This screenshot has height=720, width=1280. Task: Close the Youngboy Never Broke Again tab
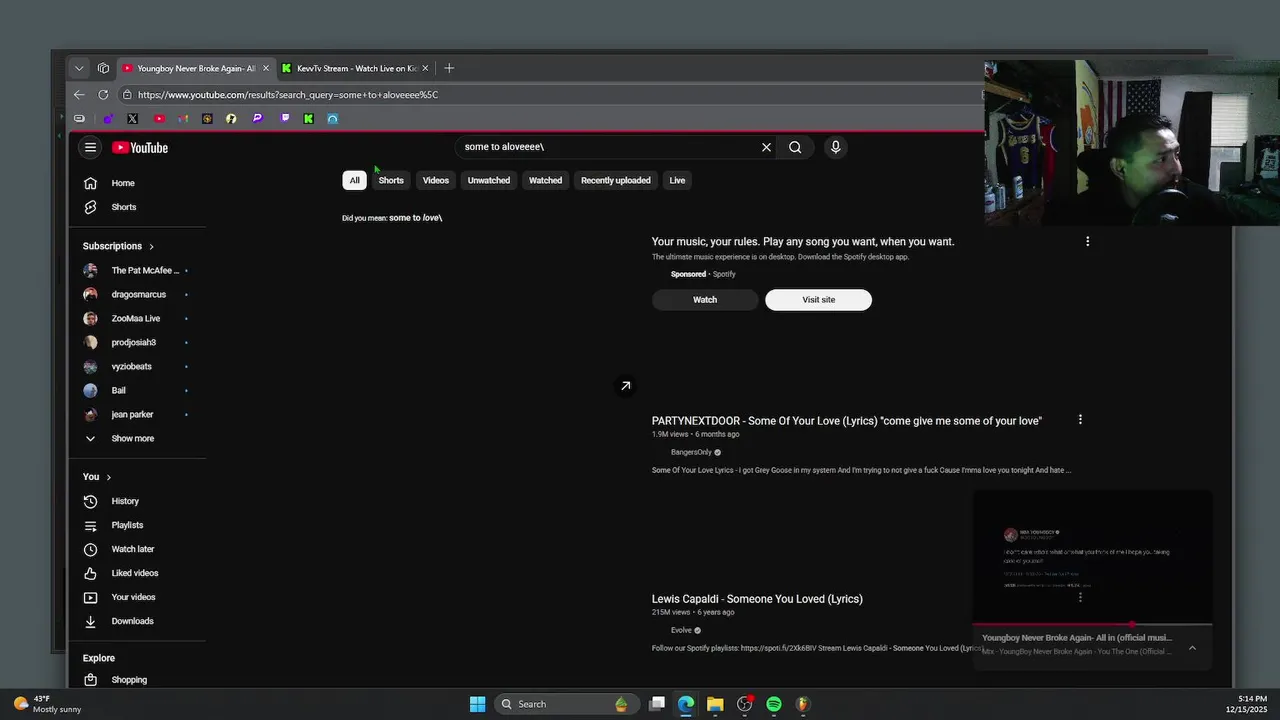[x=266, y=68]
